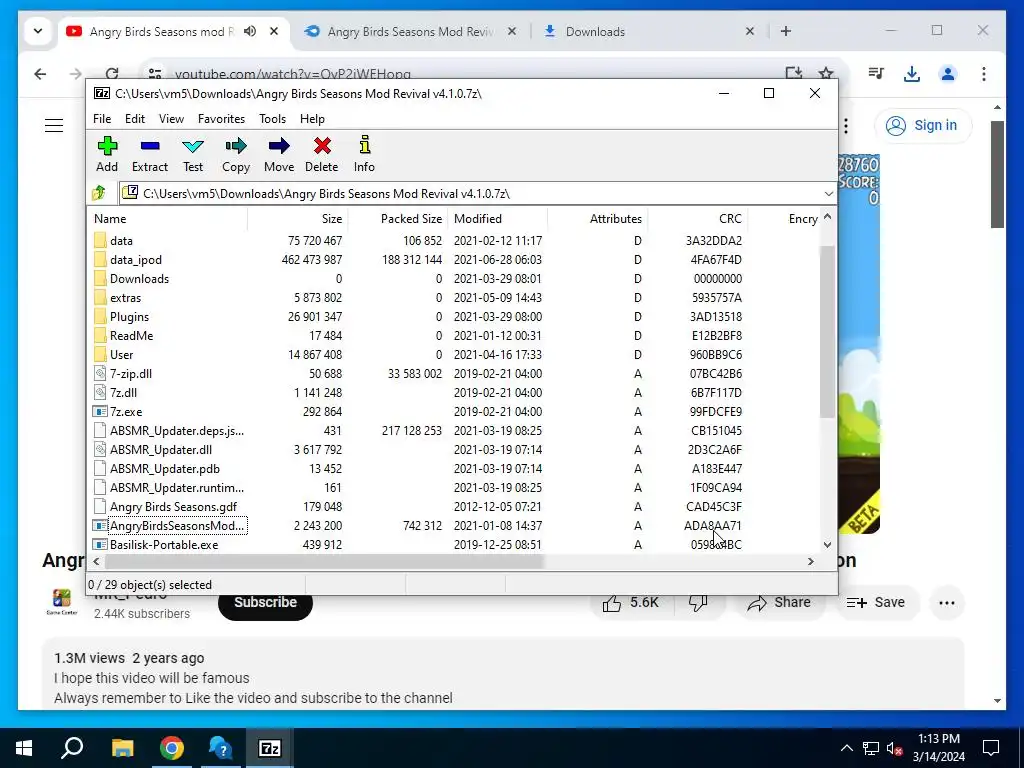
Task: Open taskbar Search
Action: [72, 748]
